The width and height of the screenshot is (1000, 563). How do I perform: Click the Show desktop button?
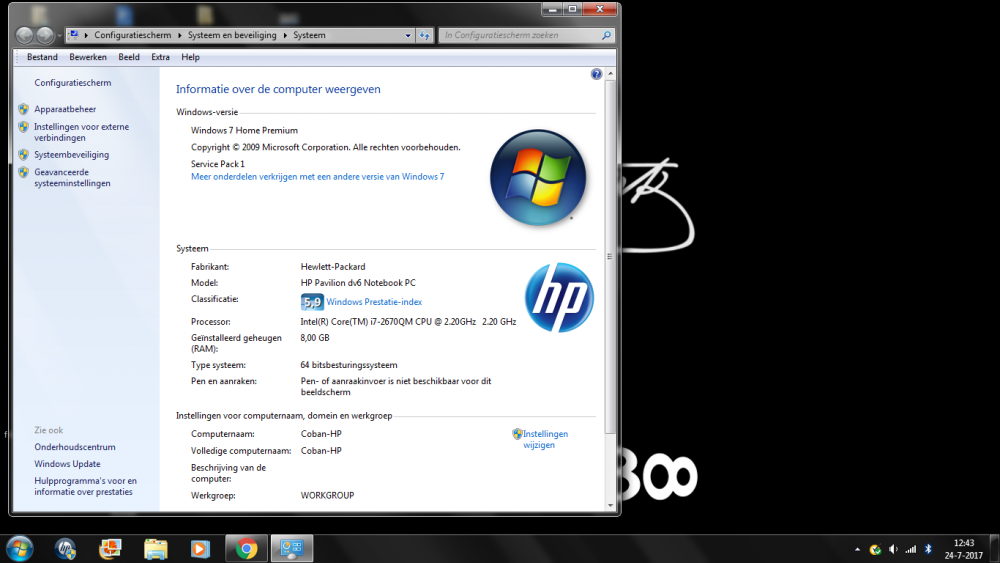994,549
